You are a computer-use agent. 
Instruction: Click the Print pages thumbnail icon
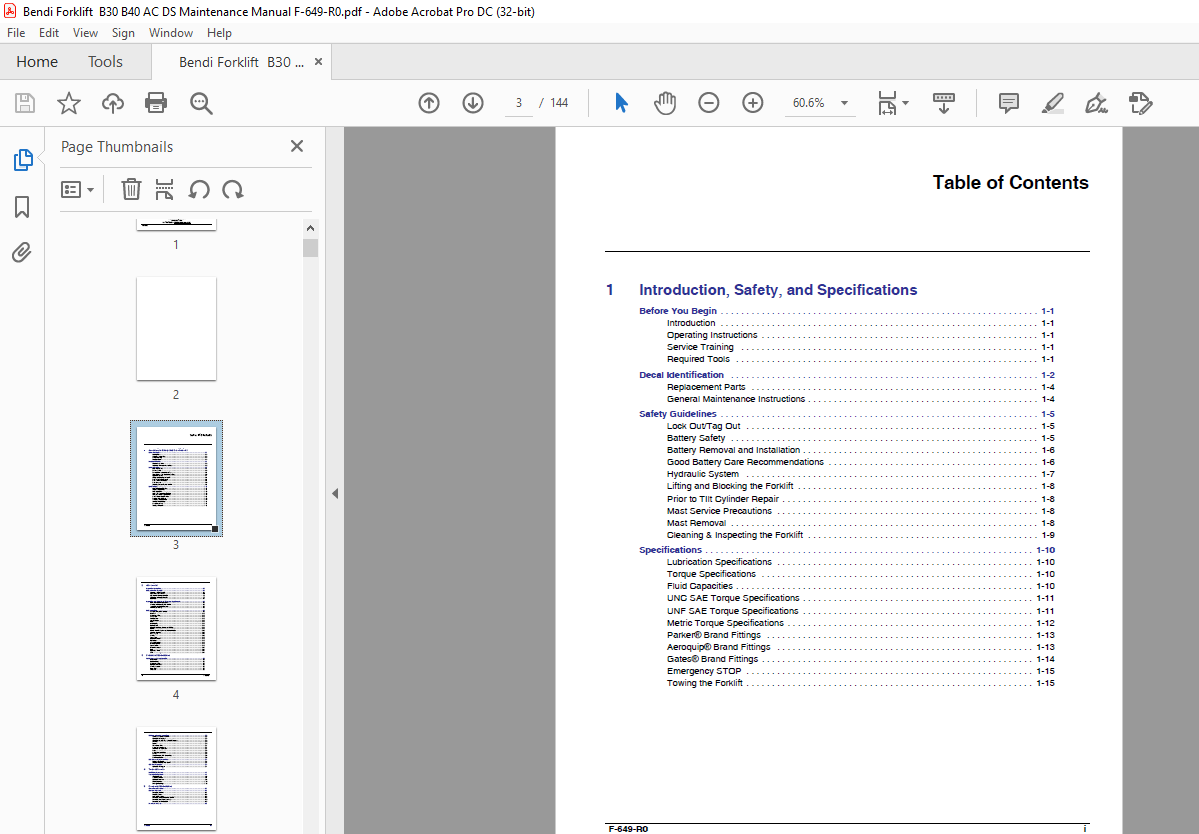click(164, 189)
